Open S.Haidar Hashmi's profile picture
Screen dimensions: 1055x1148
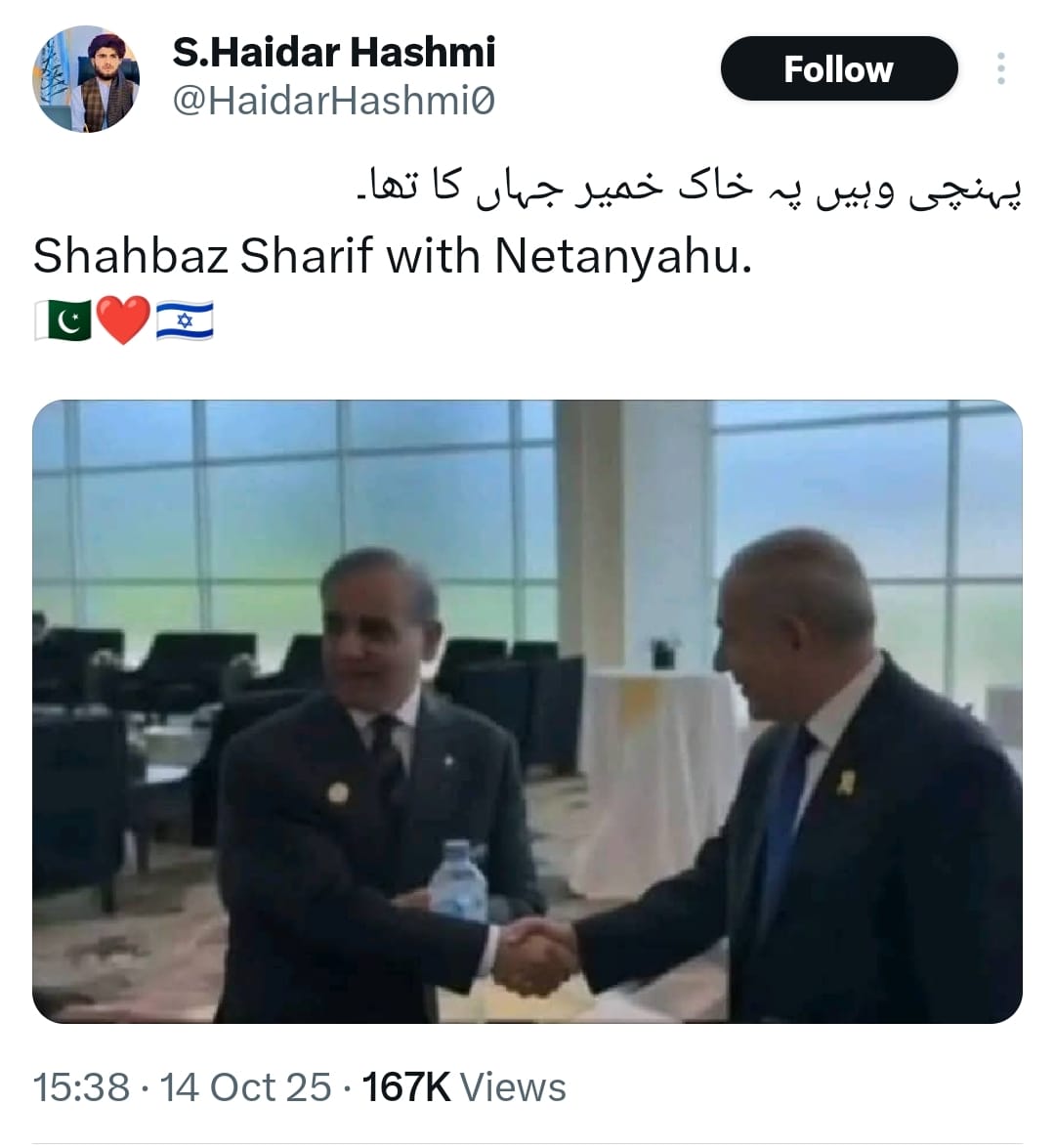pos(86,79)
